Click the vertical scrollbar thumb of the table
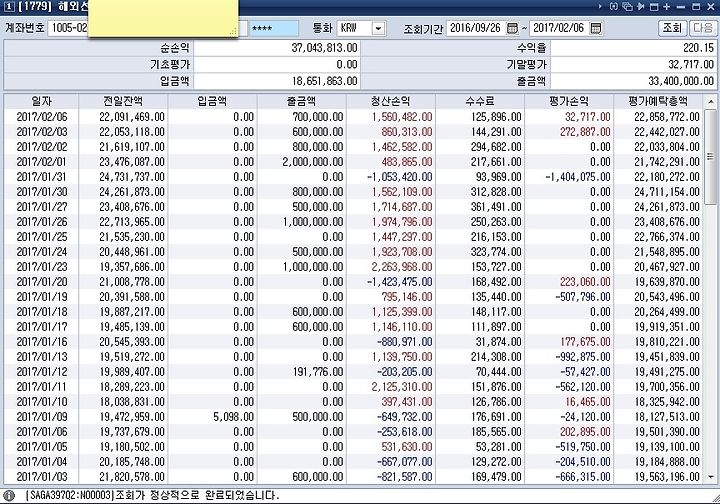 [710, 157]
